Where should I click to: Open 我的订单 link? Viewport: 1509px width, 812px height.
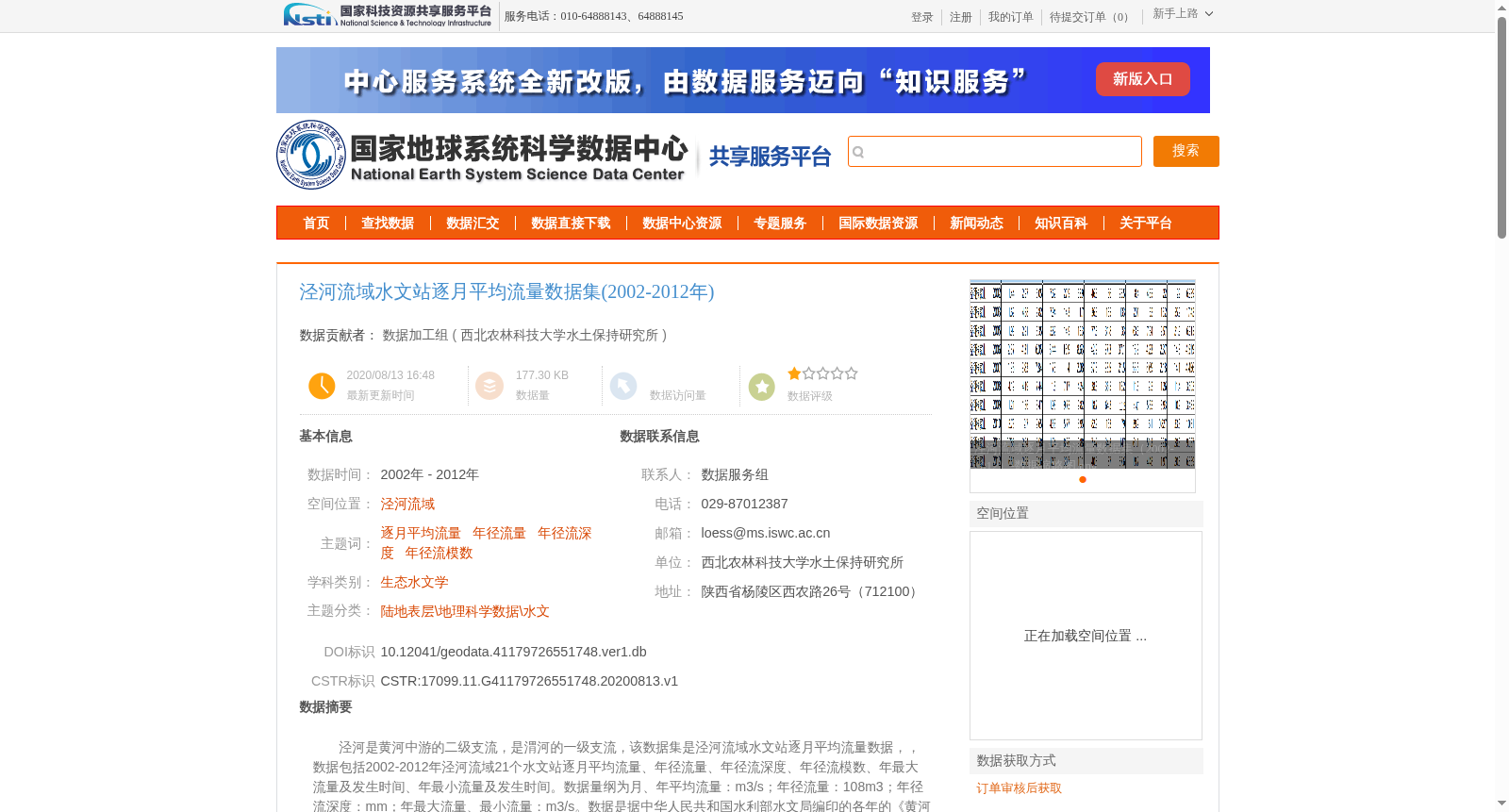click(1010, 17)
